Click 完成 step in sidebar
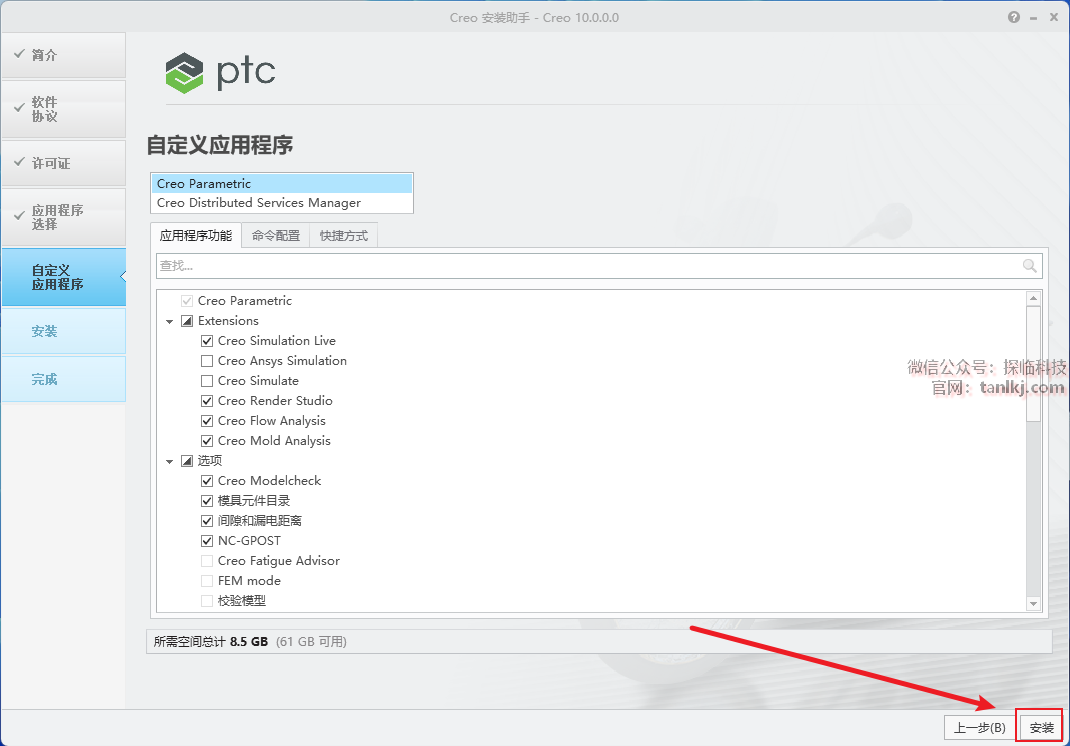Screen dimensions: 1070x746 click(63, 379)
